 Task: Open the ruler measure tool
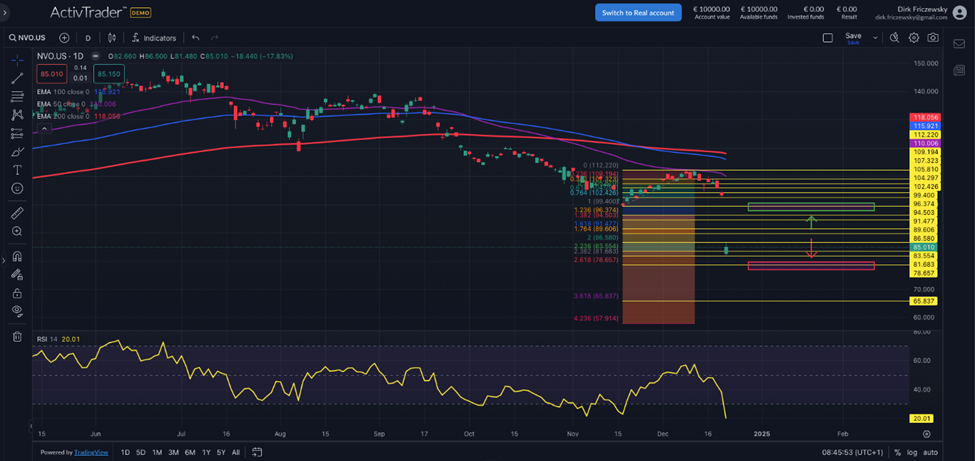(x=17, y=213)
